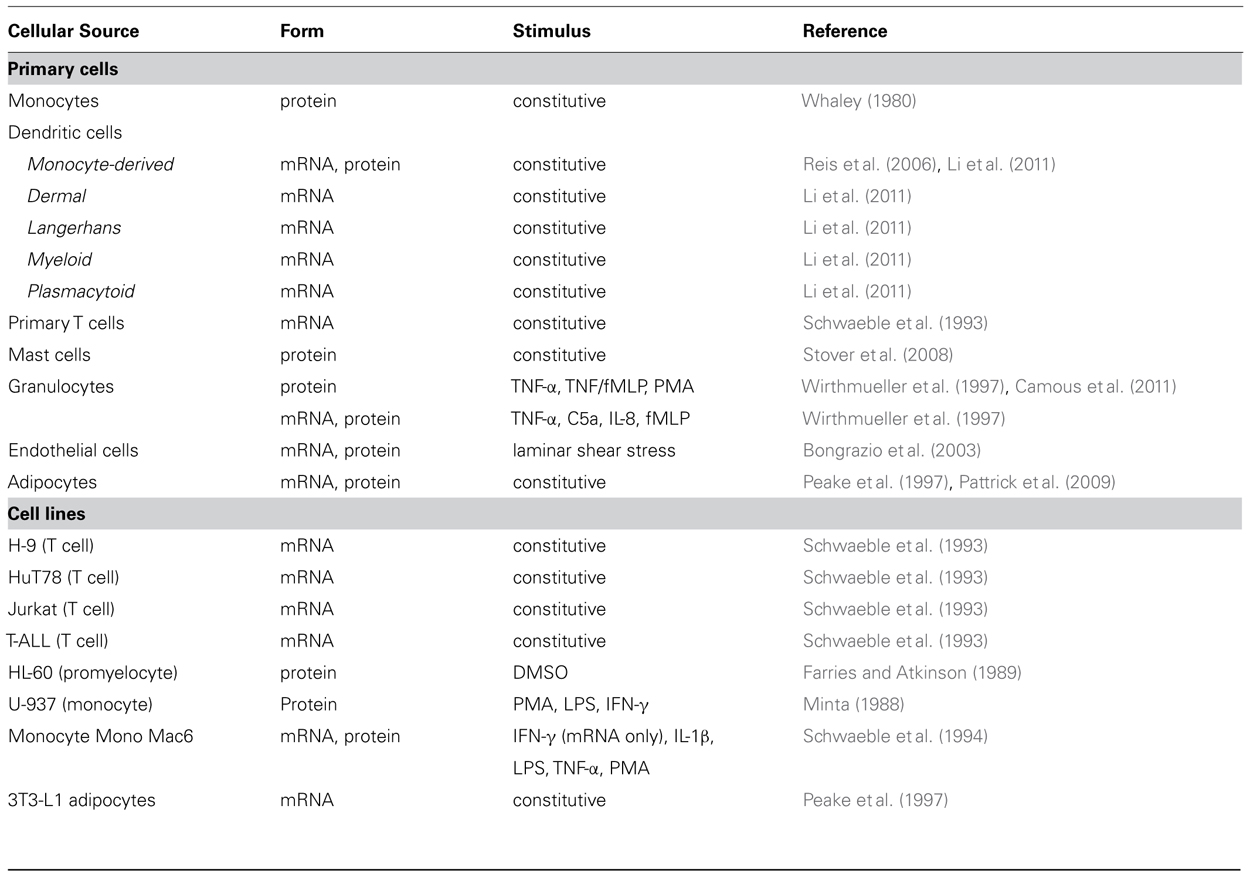Click the Myeloid subtype label
The image size is (1250, 877).
(60, 260)
